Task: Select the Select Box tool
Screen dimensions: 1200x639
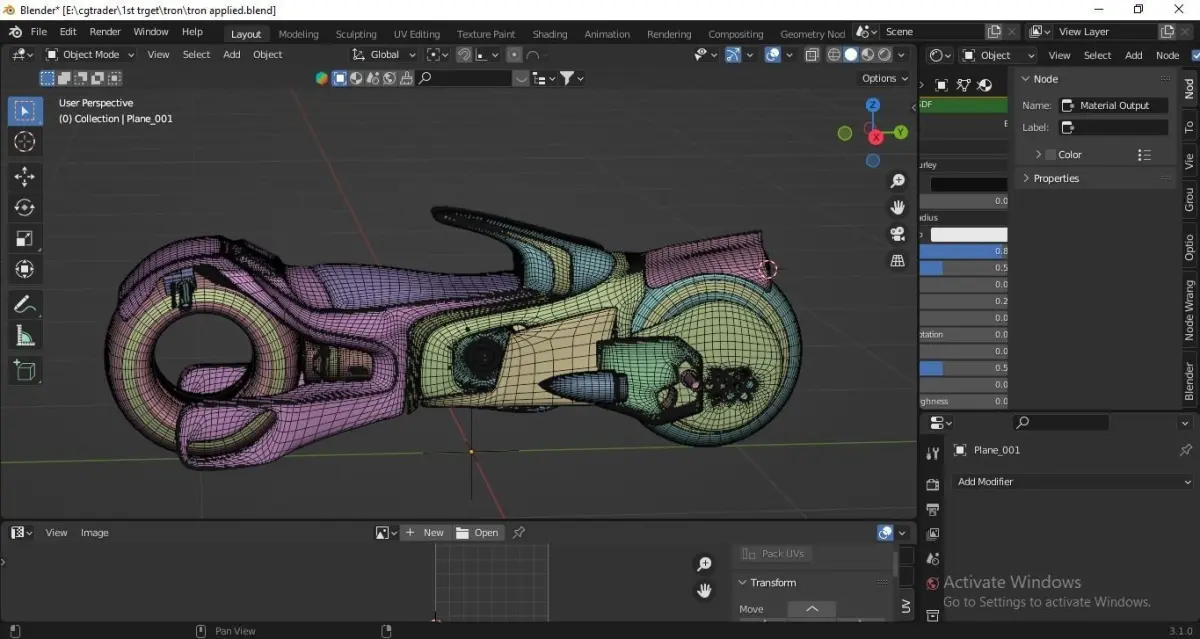Action: pos(25,111)
